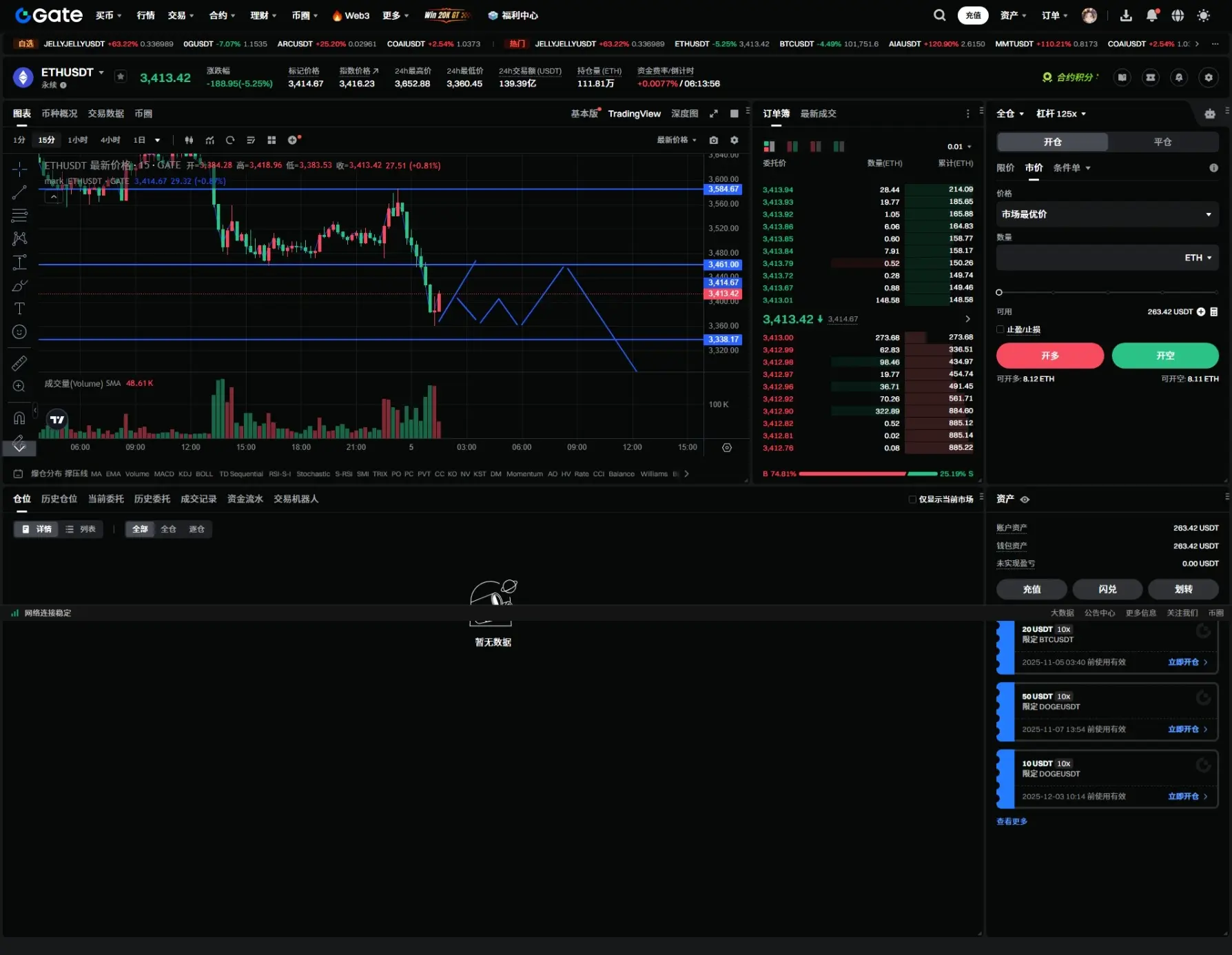Expand the 条件单 order type dropdown
The height and width of the screenshot is (955, 1232).
point(1072,167)
